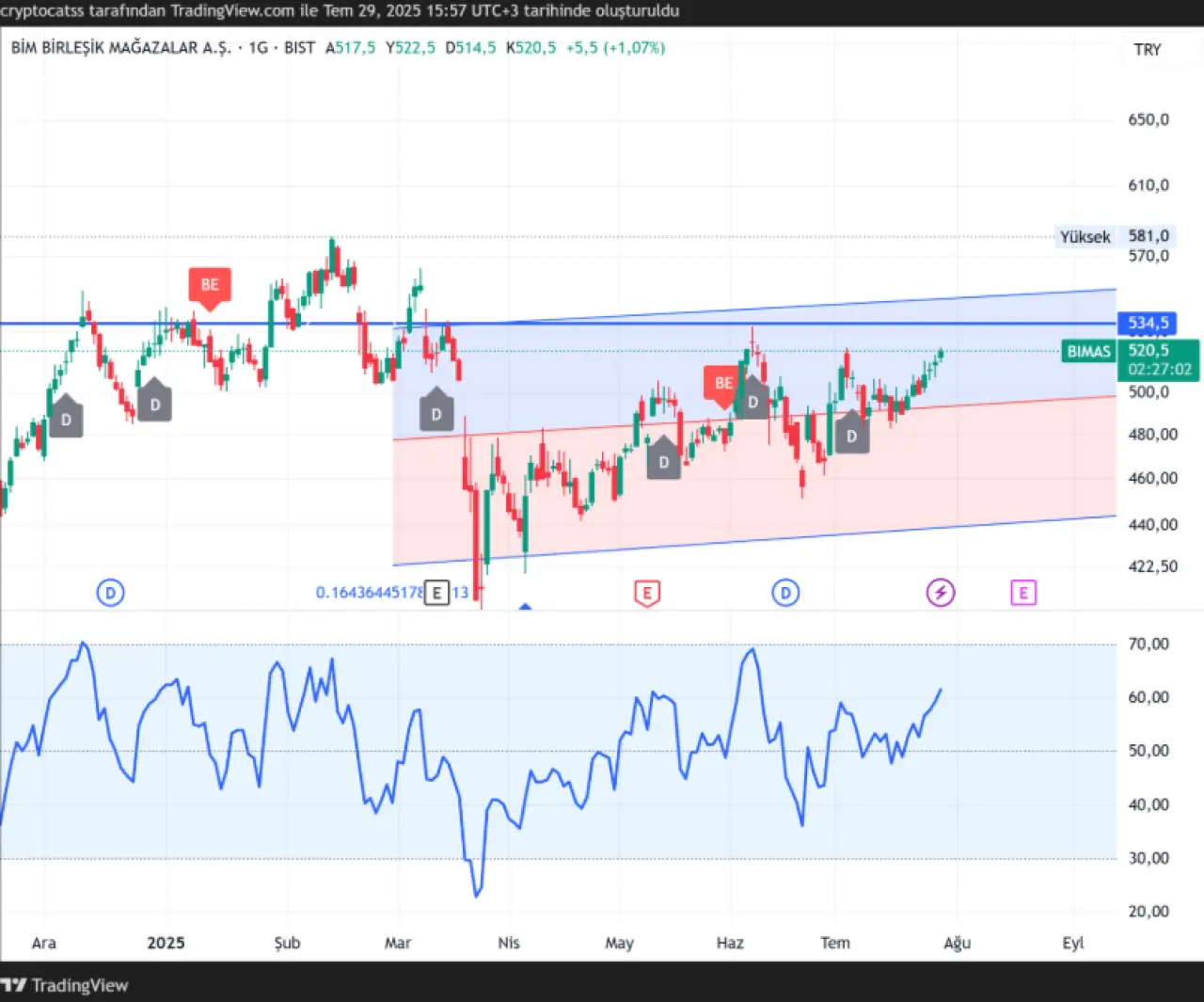Click the gray D dividend marker in March
Screen dimensions: 1204x1002
[x=436, y=413]
